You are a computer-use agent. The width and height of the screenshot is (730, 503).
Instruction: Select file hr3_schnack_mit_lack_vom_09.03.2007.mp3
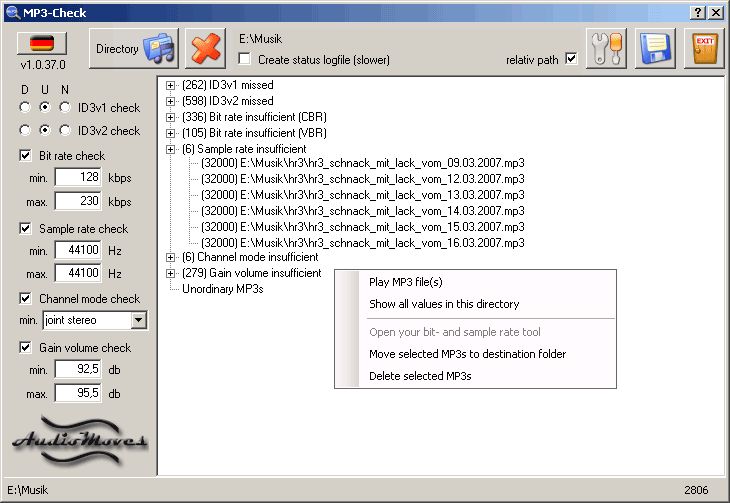363,163
